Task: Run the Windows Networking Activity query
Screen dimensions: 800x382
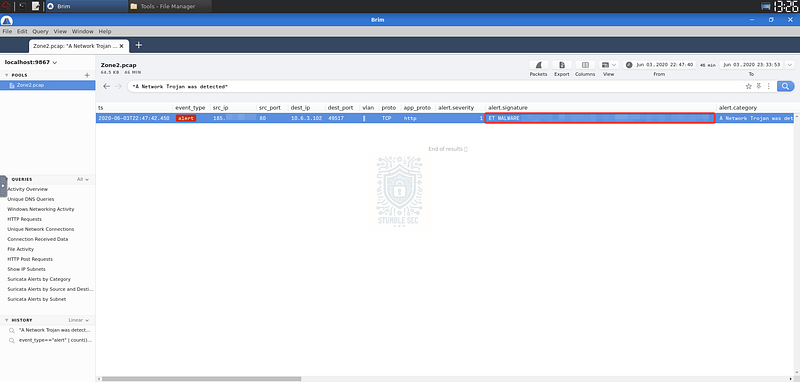Action: (41, 209)
